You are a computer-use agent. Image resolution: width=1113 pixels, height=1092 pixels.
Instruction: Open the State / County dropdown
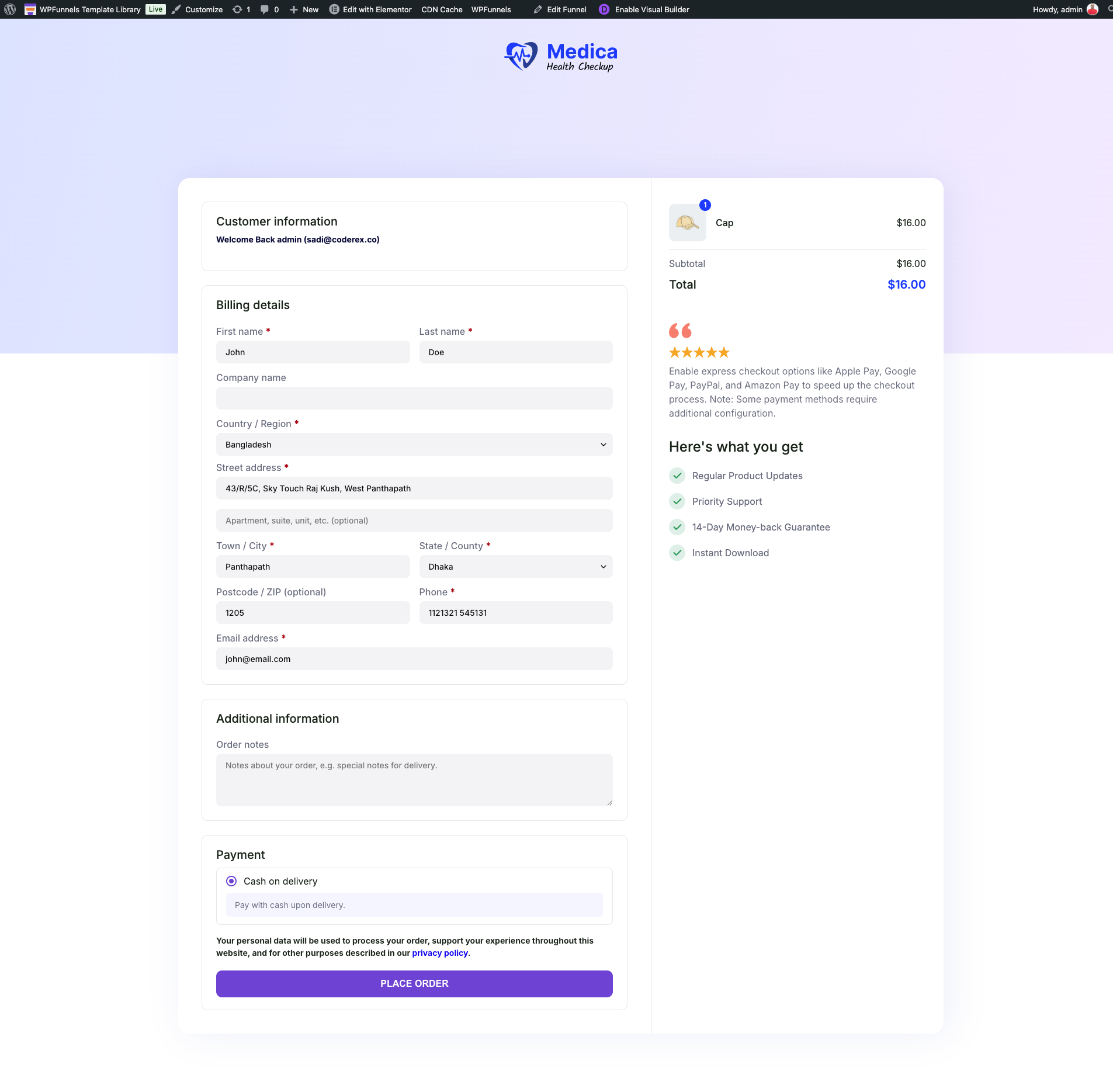pos(516,567)
